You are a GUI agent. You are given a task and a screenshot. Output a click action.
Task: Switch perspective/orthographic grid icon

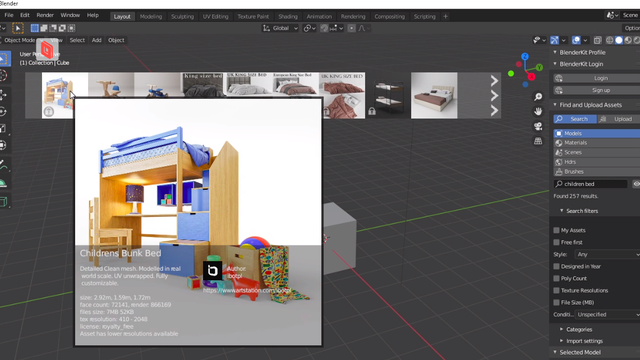[x=538, y=141]
